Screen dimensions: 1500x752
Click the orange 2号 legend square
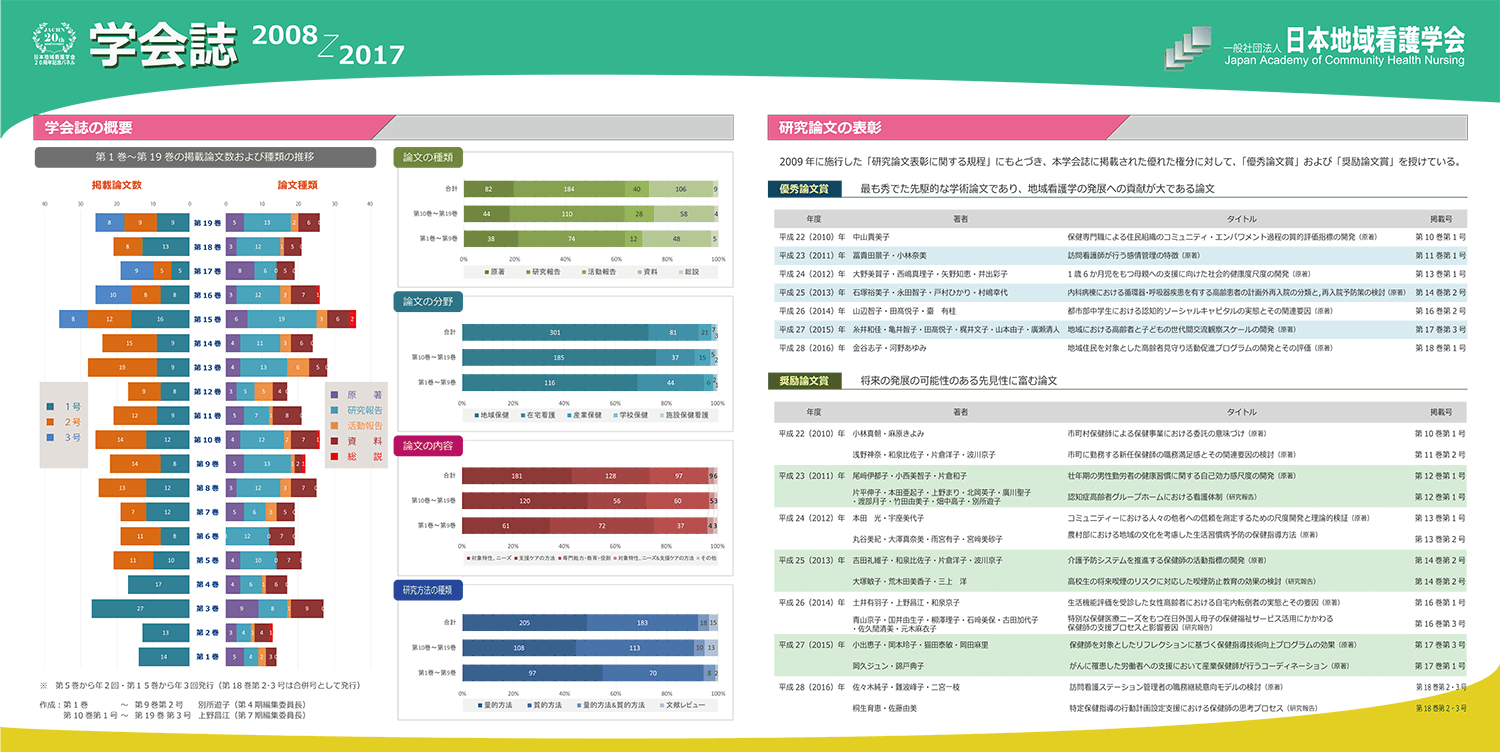(50, 422)
